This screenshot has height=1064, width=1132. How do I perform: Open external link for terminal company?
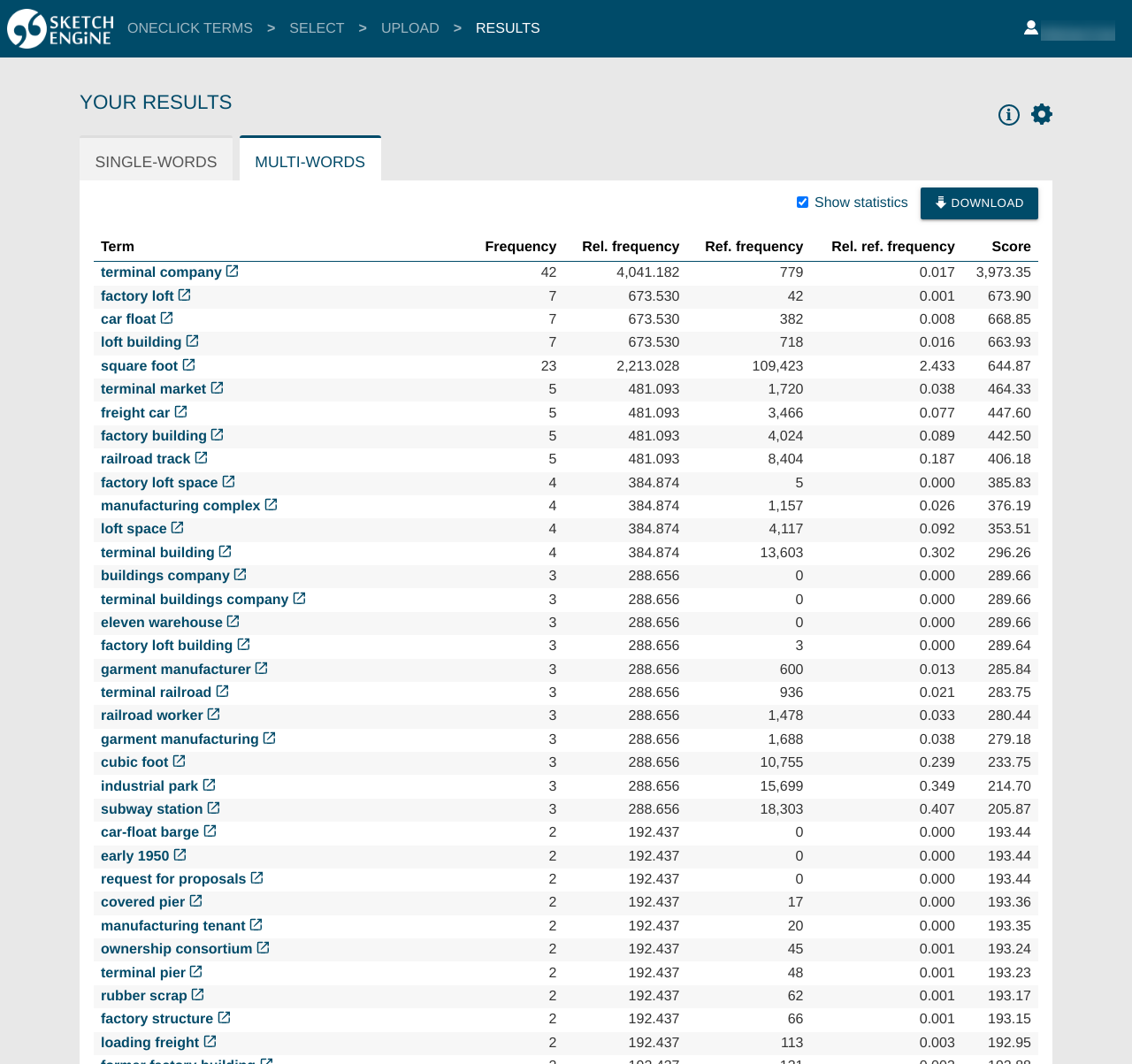click(232, 271)
